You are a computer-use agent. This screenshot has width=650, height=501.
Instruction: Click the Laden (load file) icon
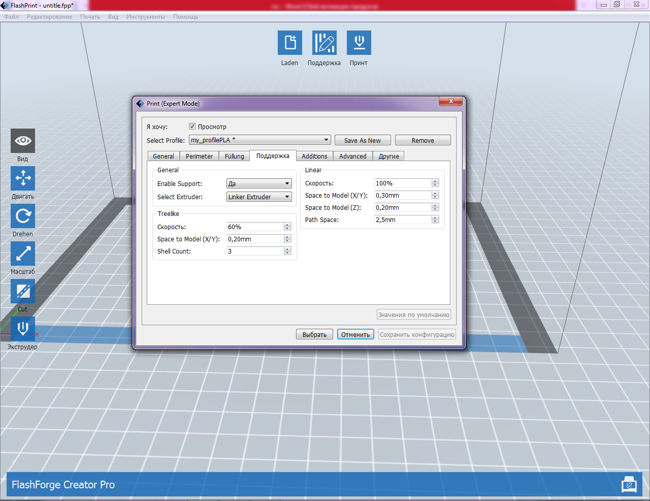pos(289,43)
